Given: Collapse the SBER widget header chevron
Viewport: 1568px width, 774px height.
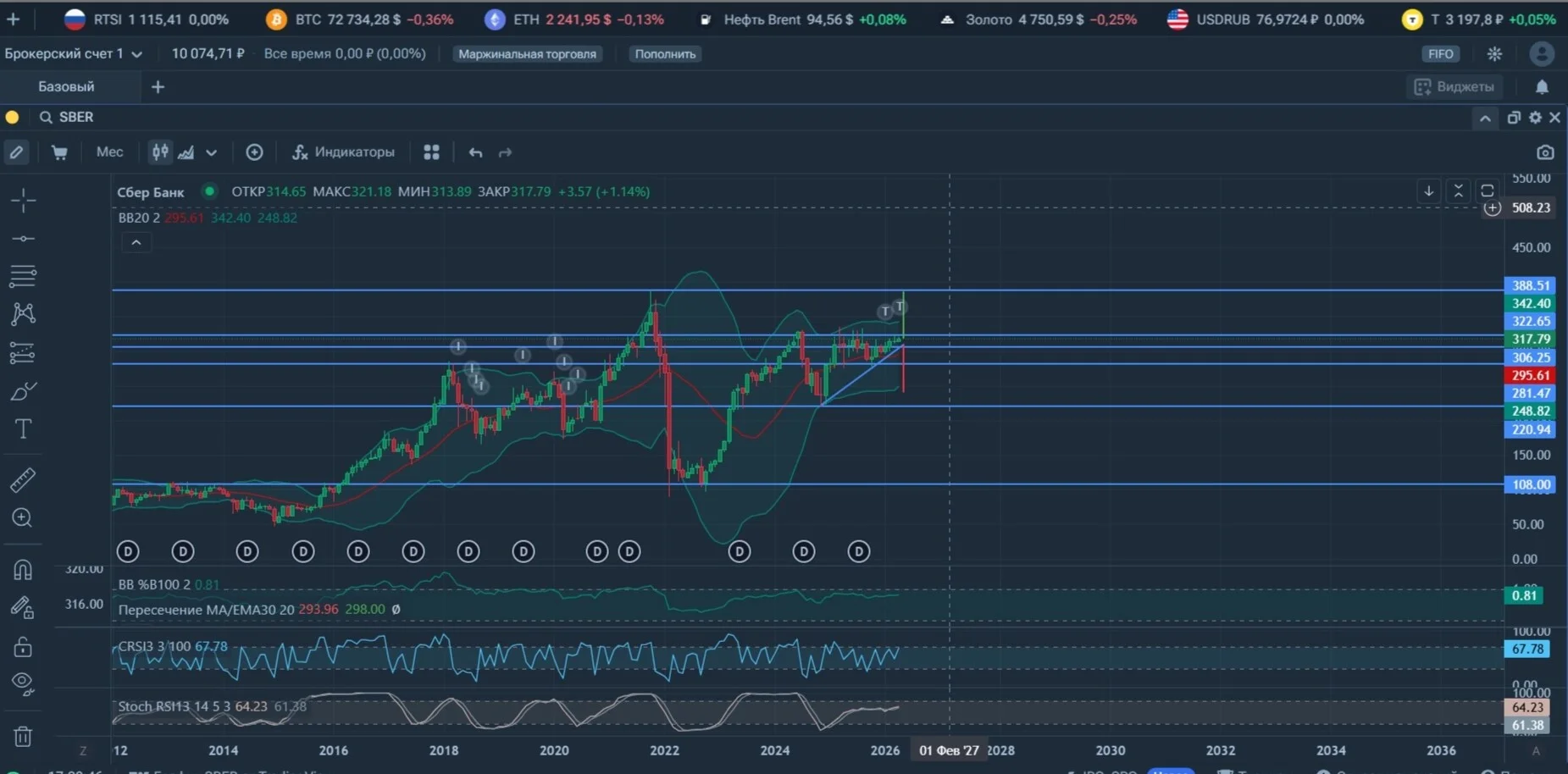Looking at the screenshot, I should [x=1485, y=119].
